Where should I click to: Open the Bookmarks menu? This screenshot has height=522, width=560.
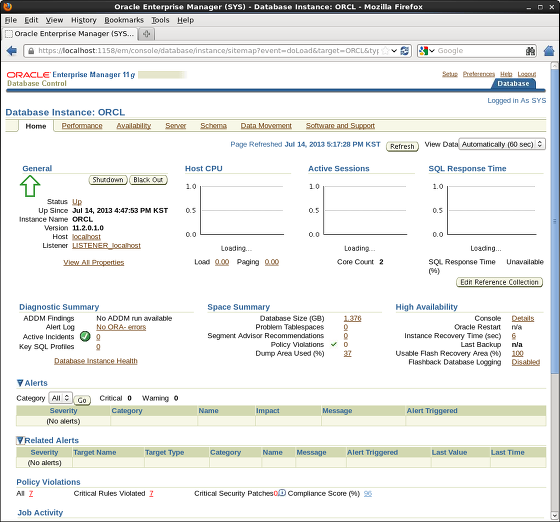click(x=124, y=20)
